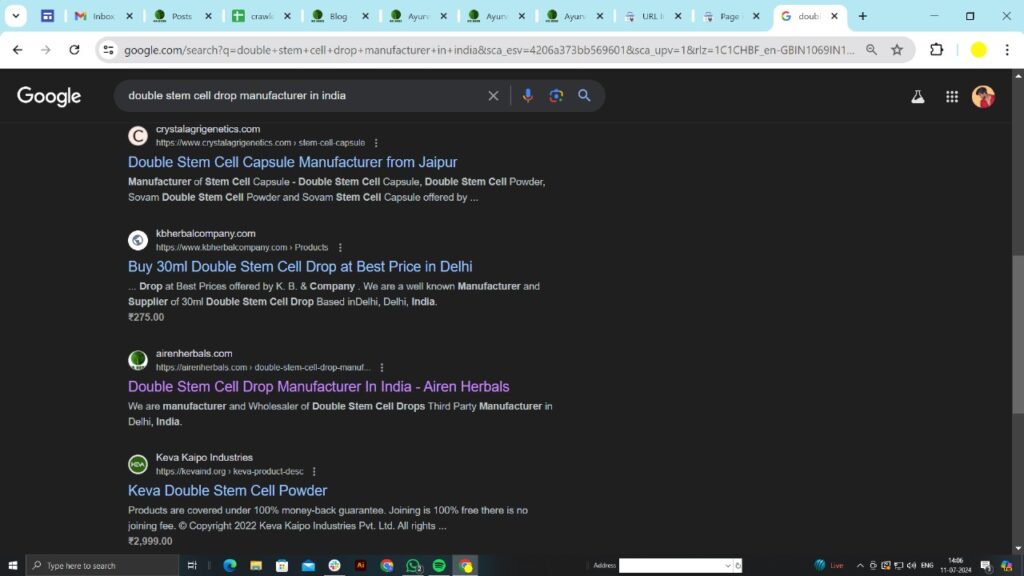Open Search Labs flask icon

click(918, 97)
